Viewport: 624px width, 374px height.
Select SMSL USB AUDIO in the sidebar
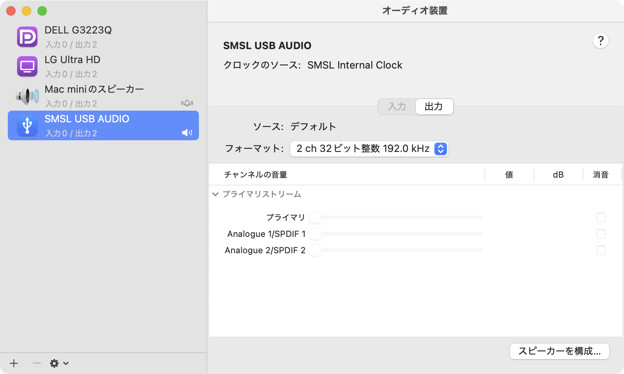pos(103,125)
